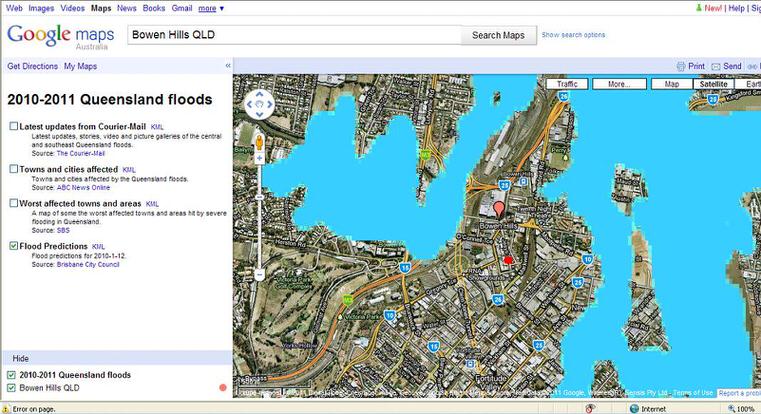Click the red marker beside Bowen Hills QLD
Viewport: 761px width, 414px height.
223,387
